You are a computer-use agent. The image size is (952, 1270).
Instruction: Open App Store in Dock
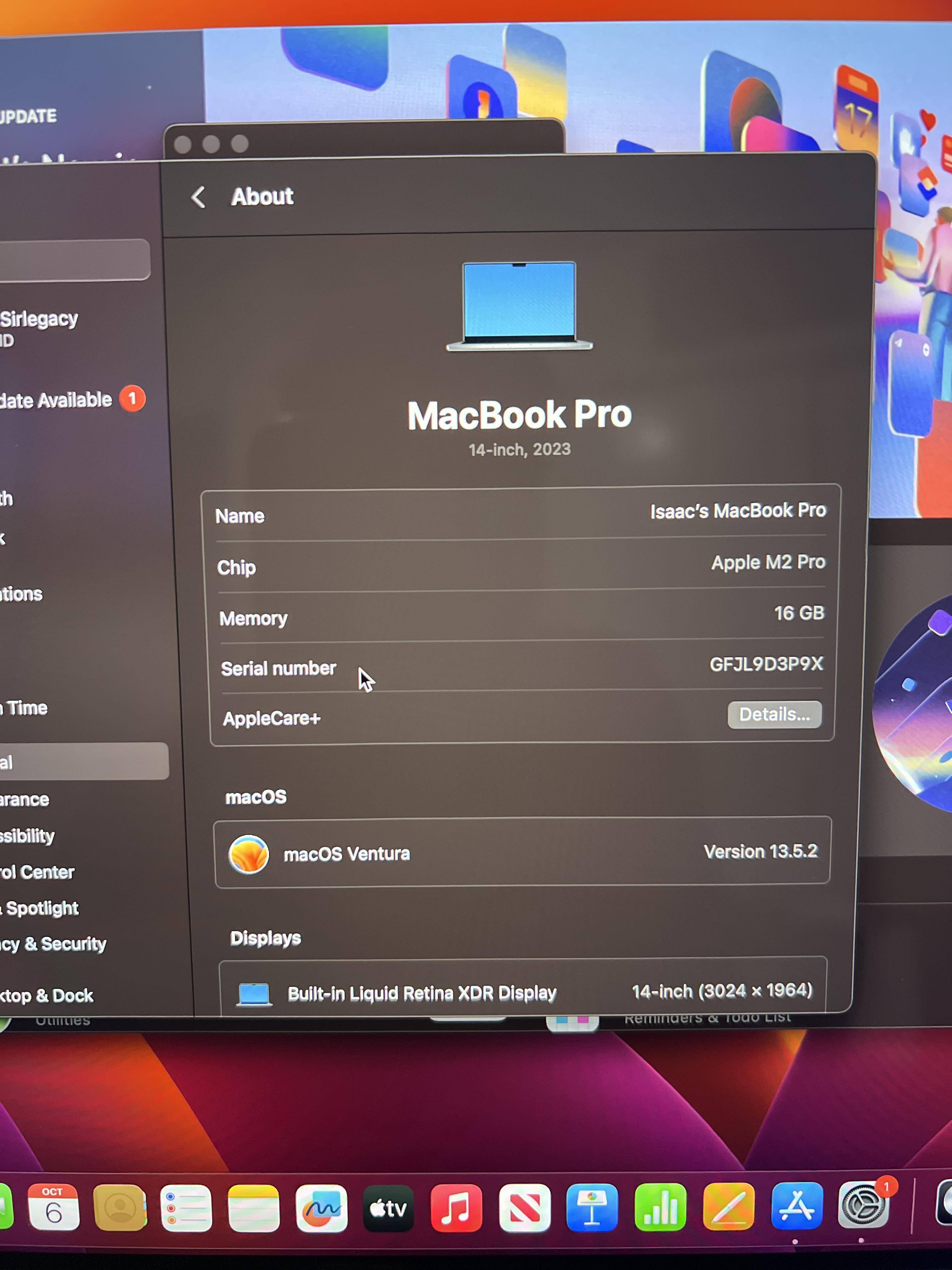click(796, 1206)
